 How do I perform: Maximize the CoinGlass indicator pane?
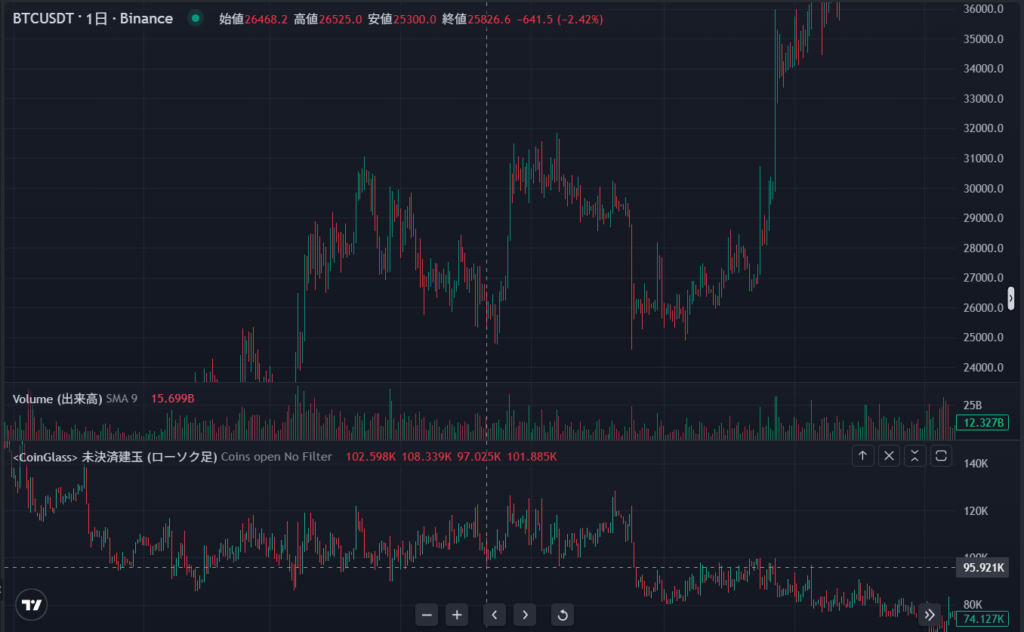pos(941,456)
